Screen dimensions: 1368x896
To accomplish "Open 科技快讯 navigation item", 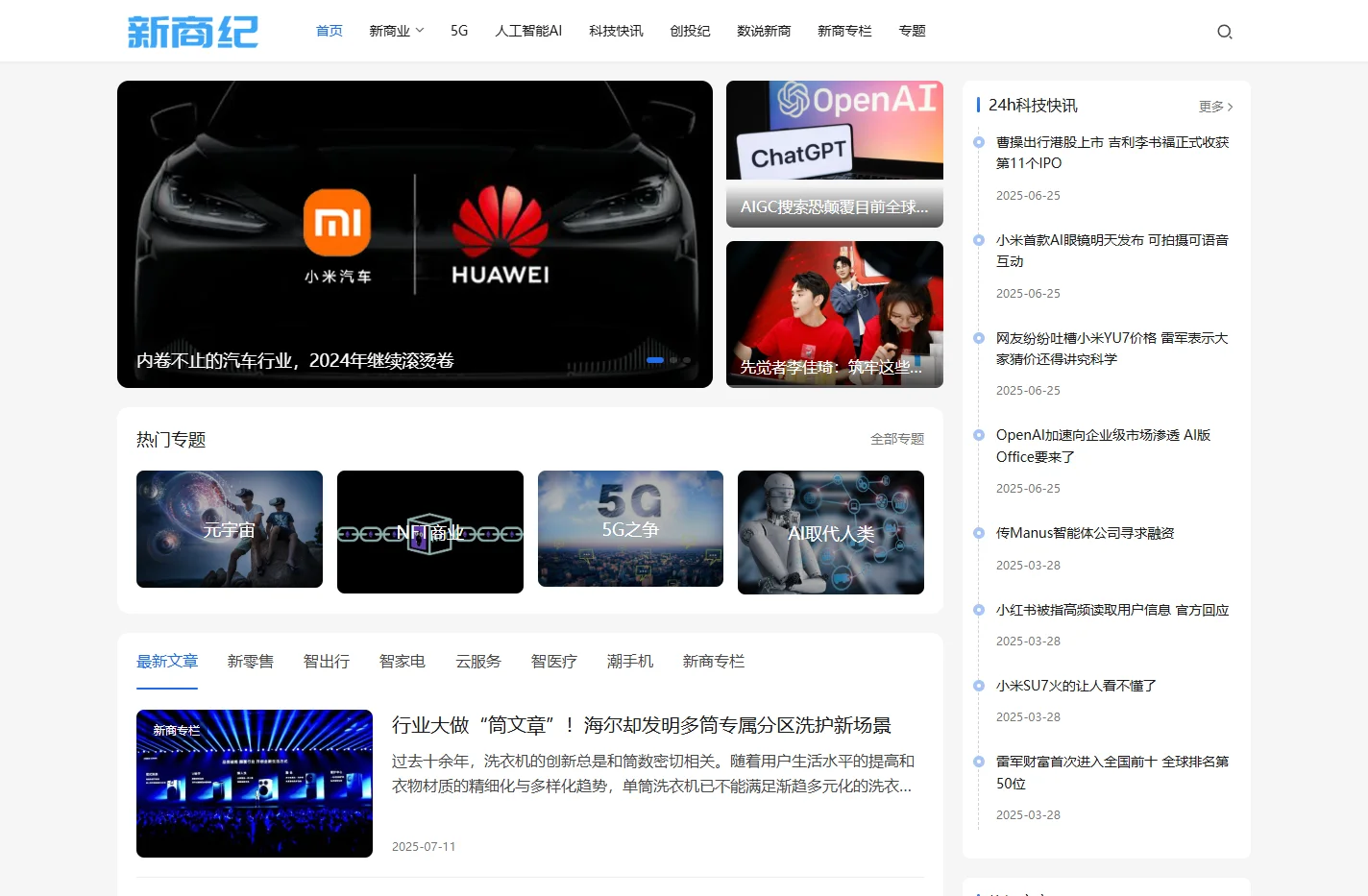I will tap(616, 31).
